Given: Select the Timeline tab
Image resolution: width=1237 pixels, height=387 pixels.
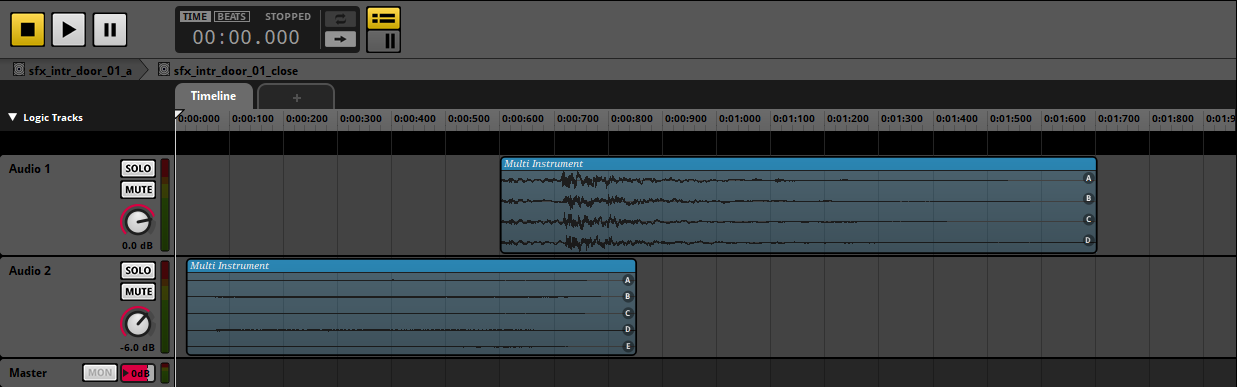Looking at the screenshot, I should 214,96.
